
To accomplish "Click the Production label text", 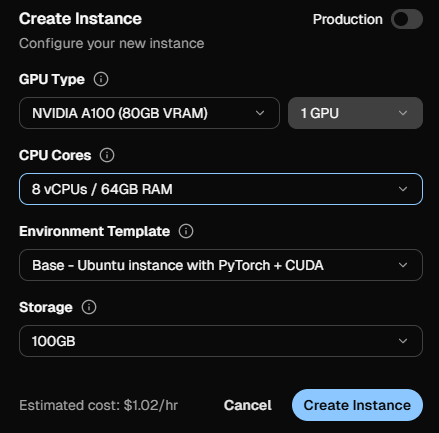I will pos(348,19).
